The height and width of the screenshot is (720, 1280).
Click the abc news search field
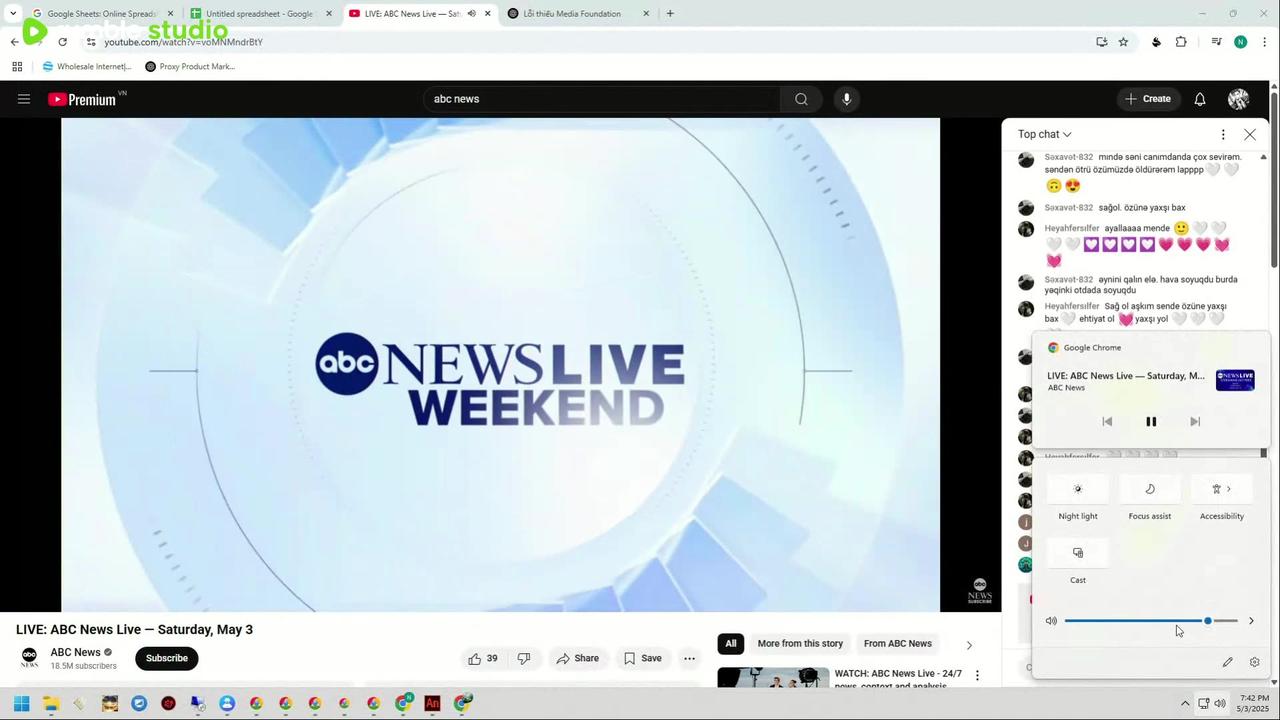[601, 99]
